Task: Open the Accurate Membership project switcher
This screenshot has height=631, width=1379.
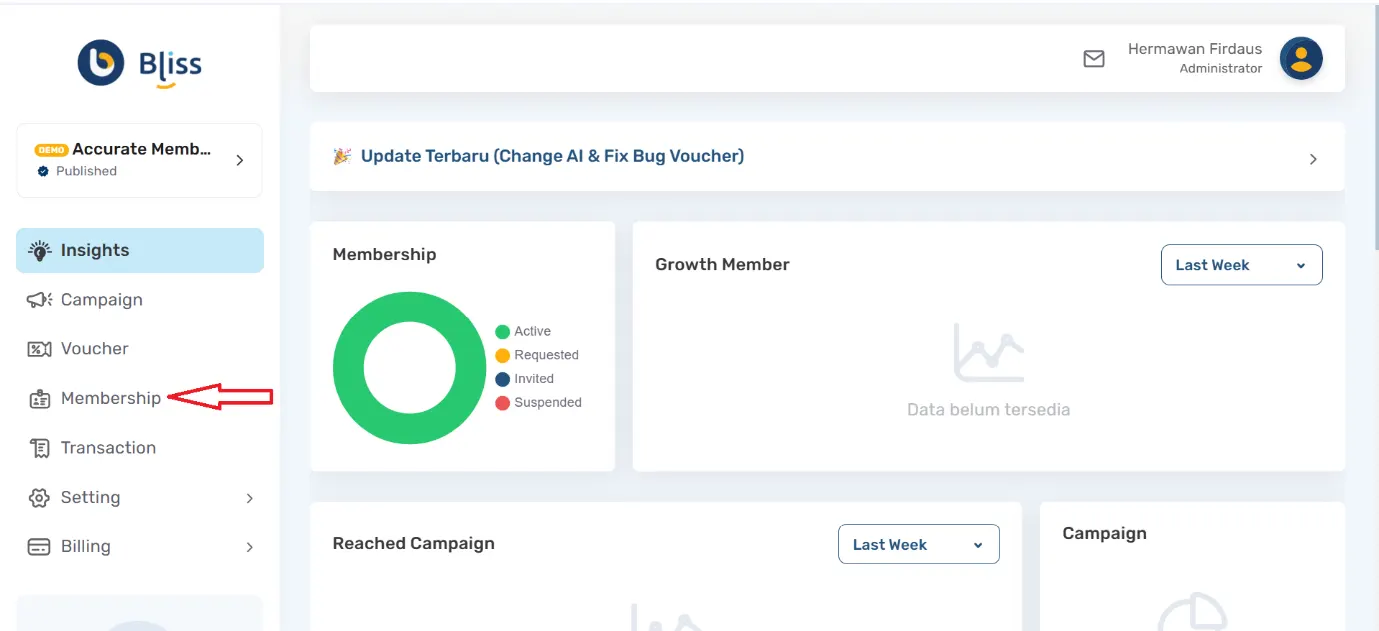Action: pos(139,160)
